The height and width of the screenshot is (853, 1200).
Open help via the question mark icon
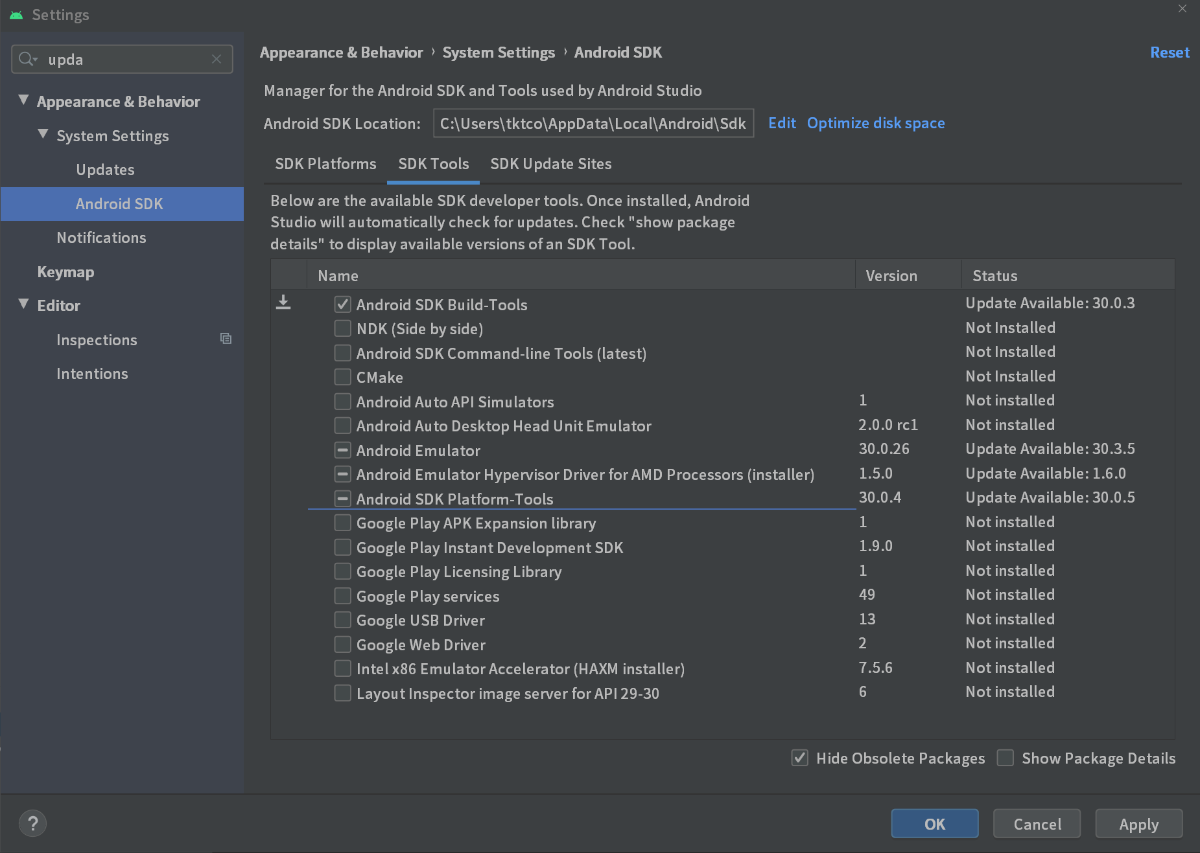32,823
